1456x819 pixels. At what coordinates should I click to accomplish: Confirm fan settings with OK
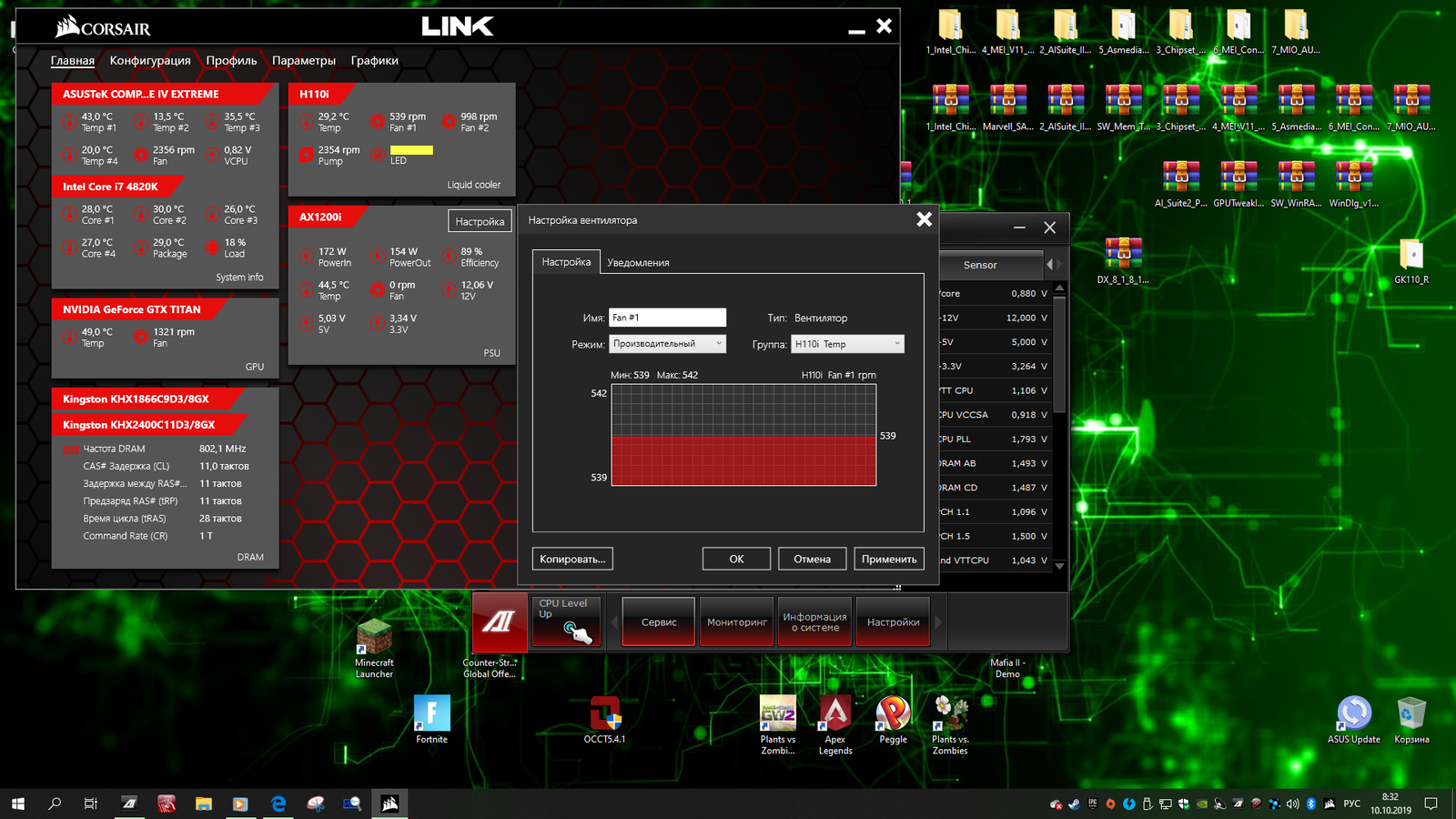[x=736, y=559]
